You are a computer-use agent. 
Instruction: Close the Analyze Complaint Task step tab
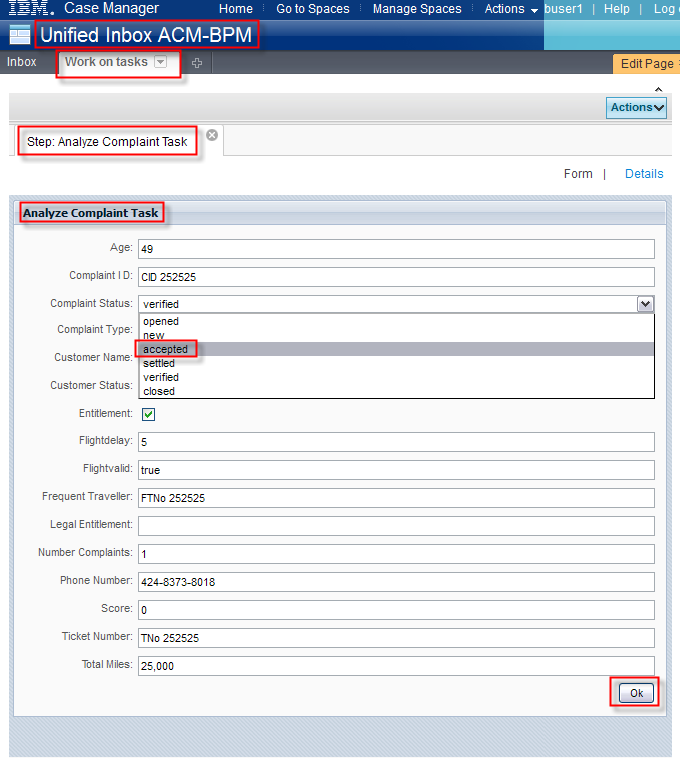point(212,135)
